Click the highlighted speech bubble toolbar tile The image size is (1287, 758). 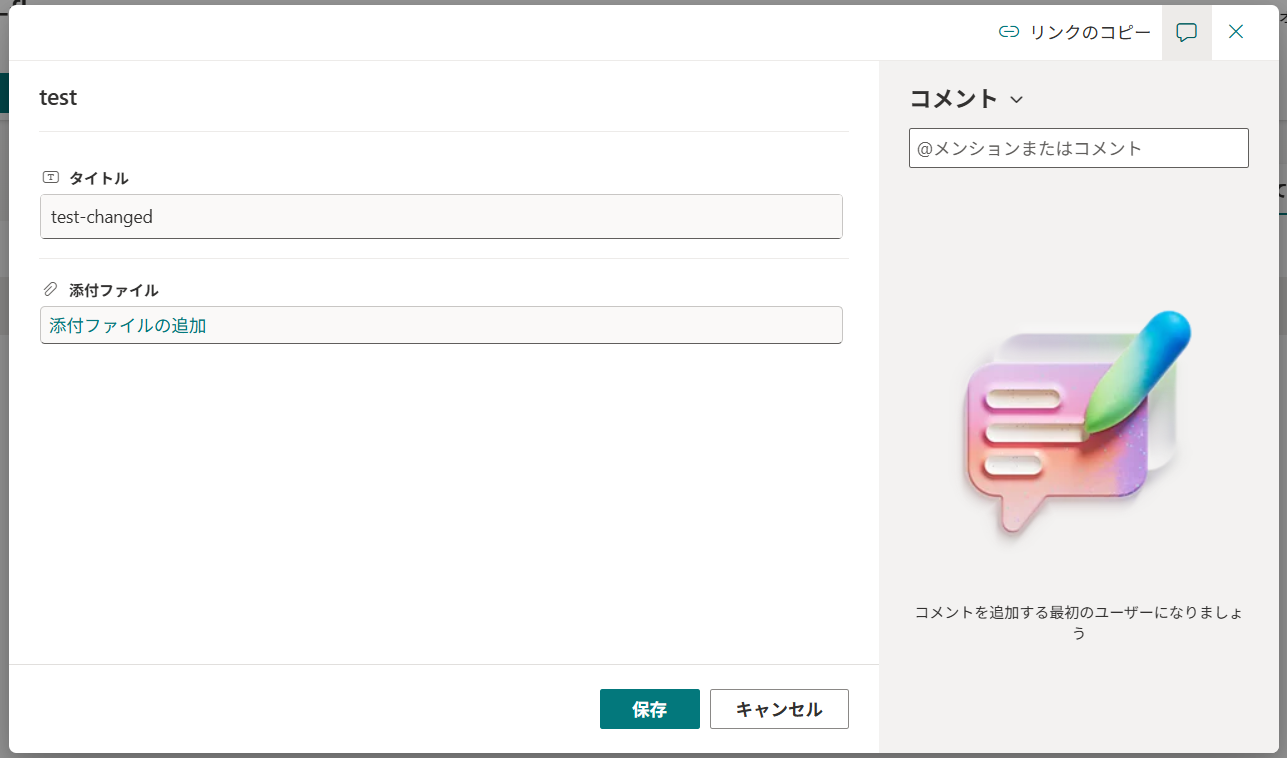point(1186,31)
